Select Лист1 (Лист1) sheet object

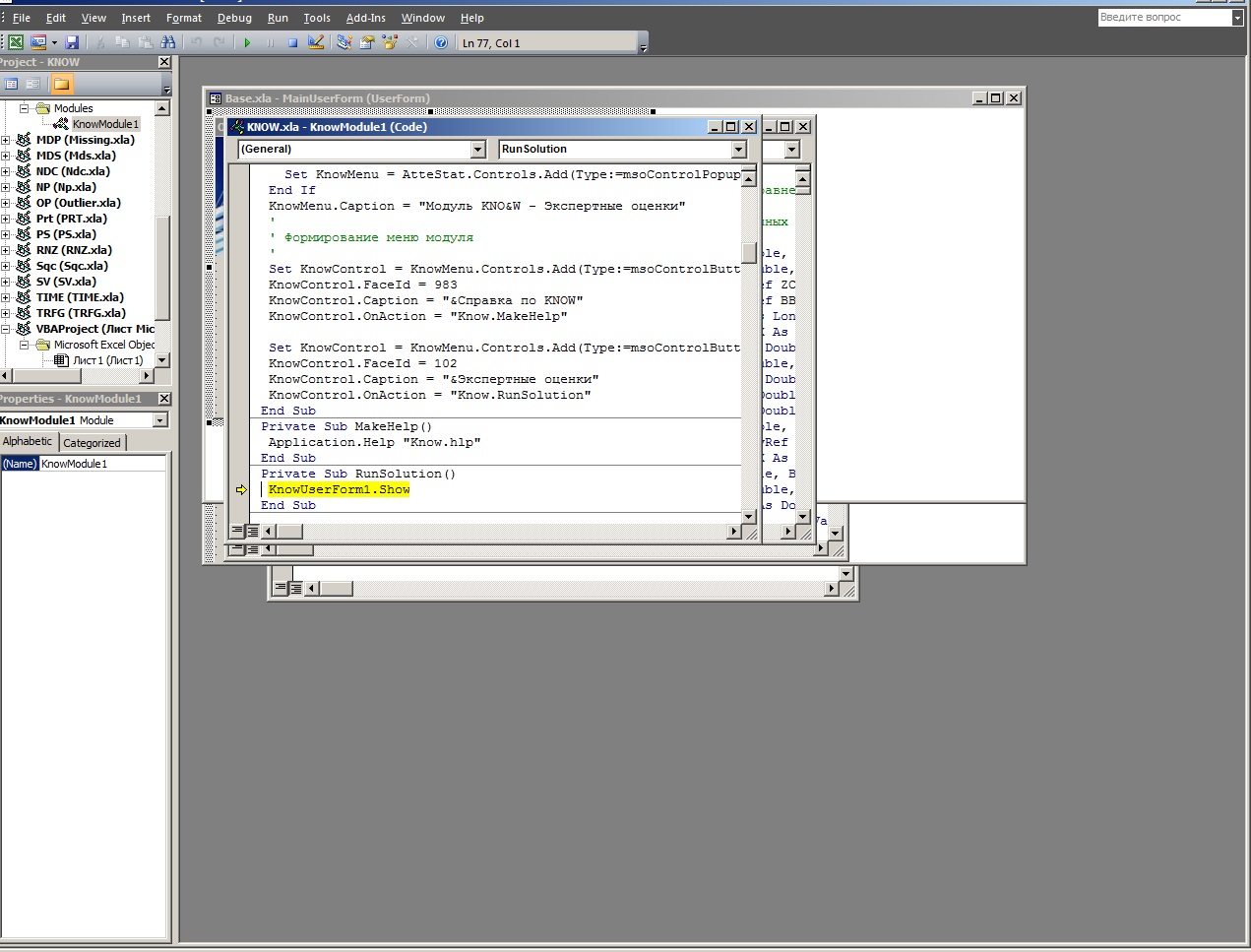pos(107,360)
